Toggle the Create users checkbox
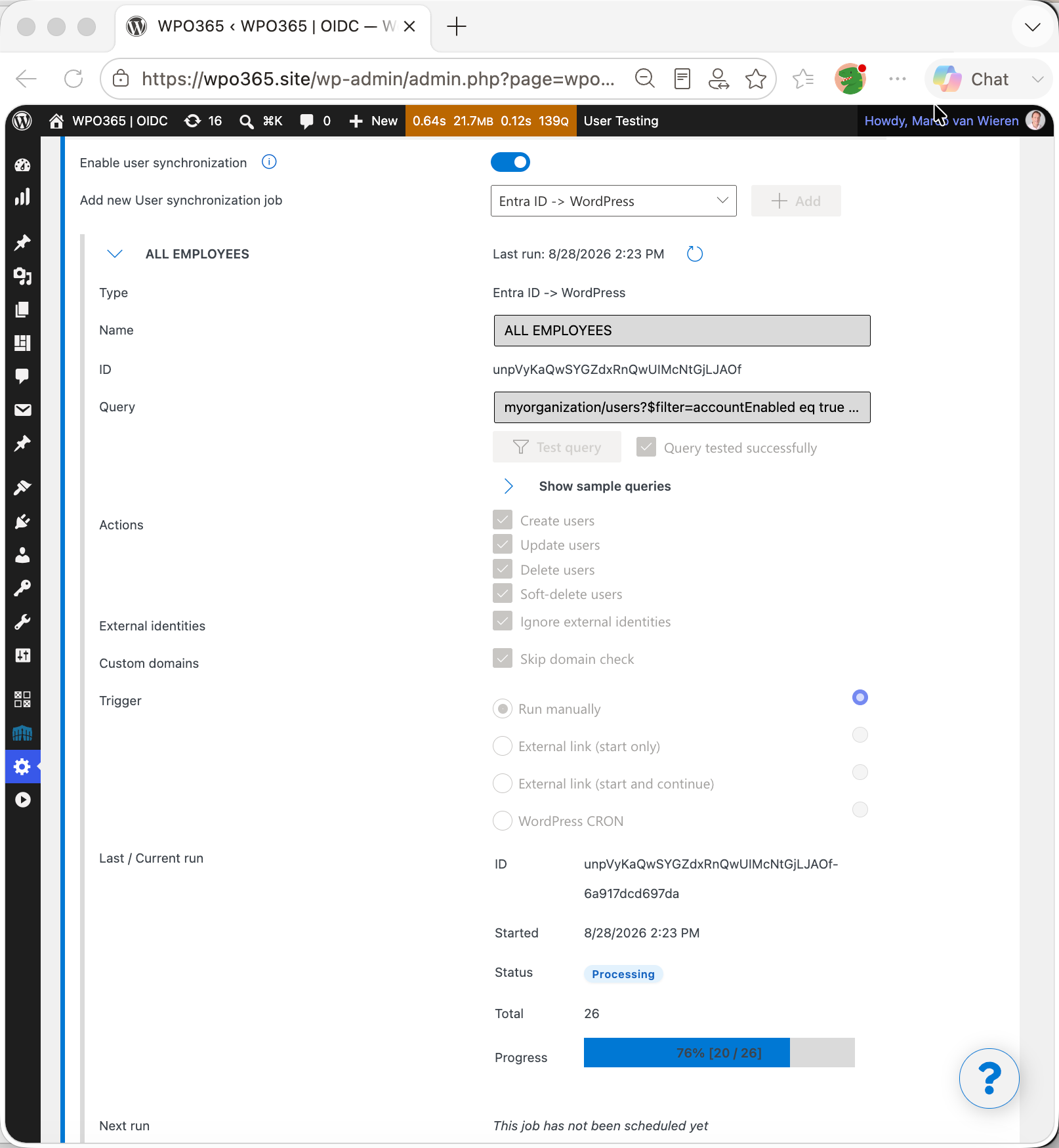1059x1148 pixels. (x=503, y=520)
